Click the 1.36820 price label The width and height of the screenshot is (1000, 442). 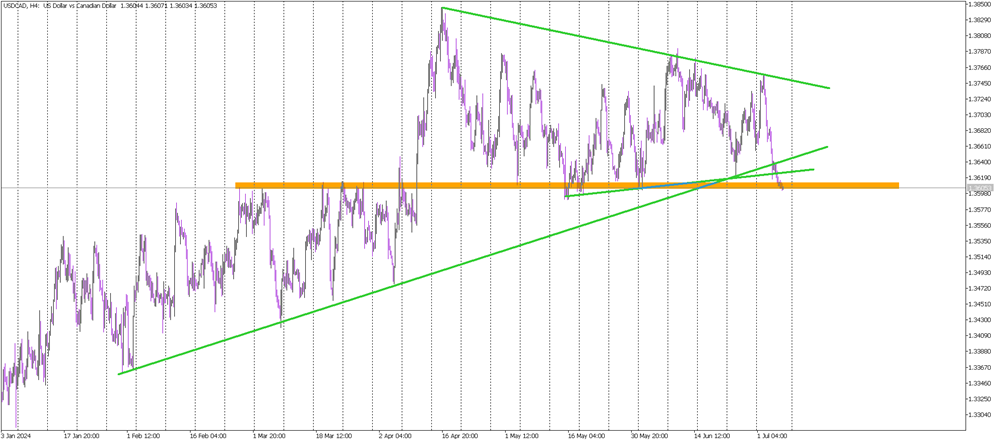point(981,131)
